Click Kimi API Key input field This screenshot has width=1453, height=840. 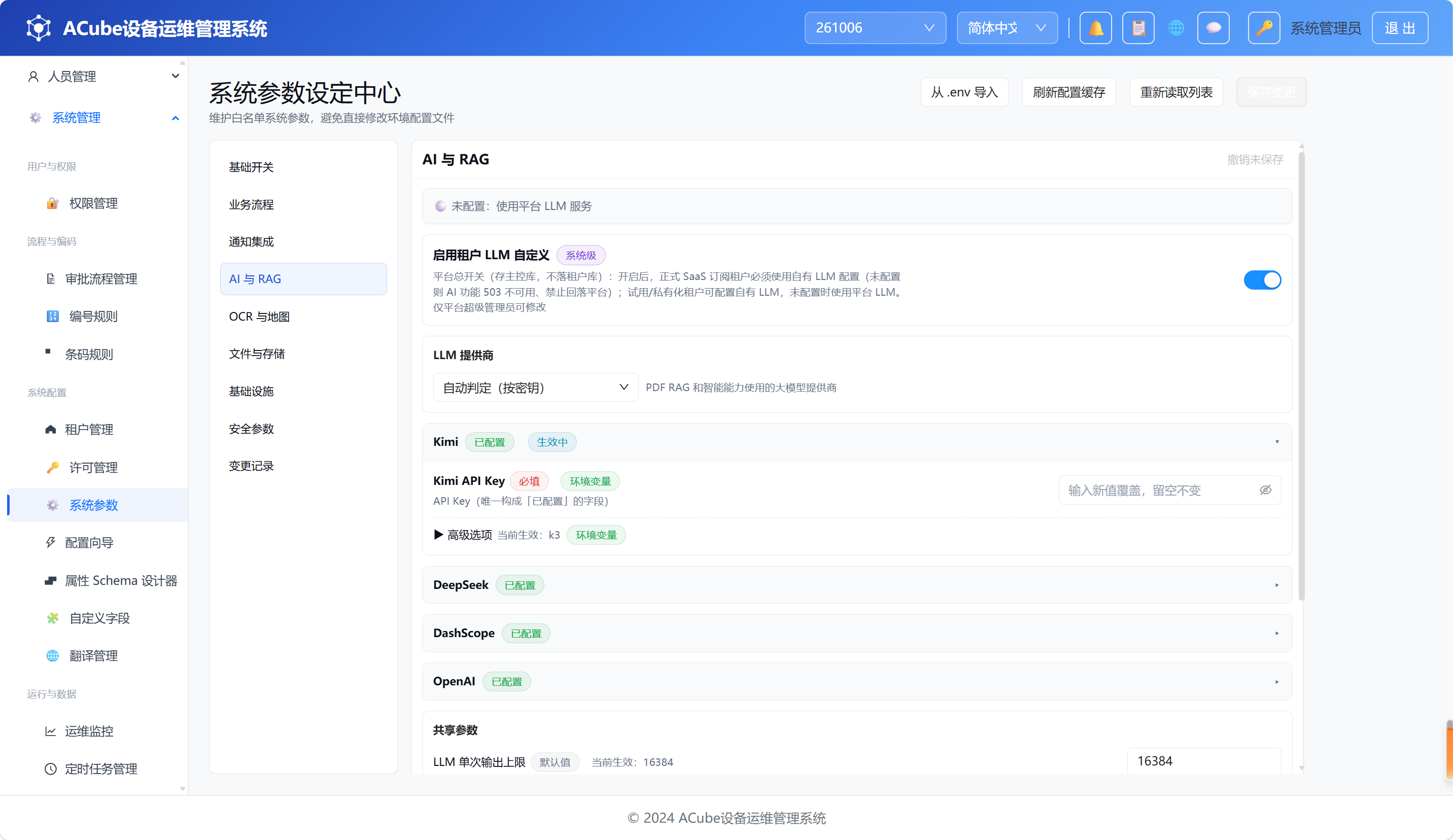tap(1169, 490)
